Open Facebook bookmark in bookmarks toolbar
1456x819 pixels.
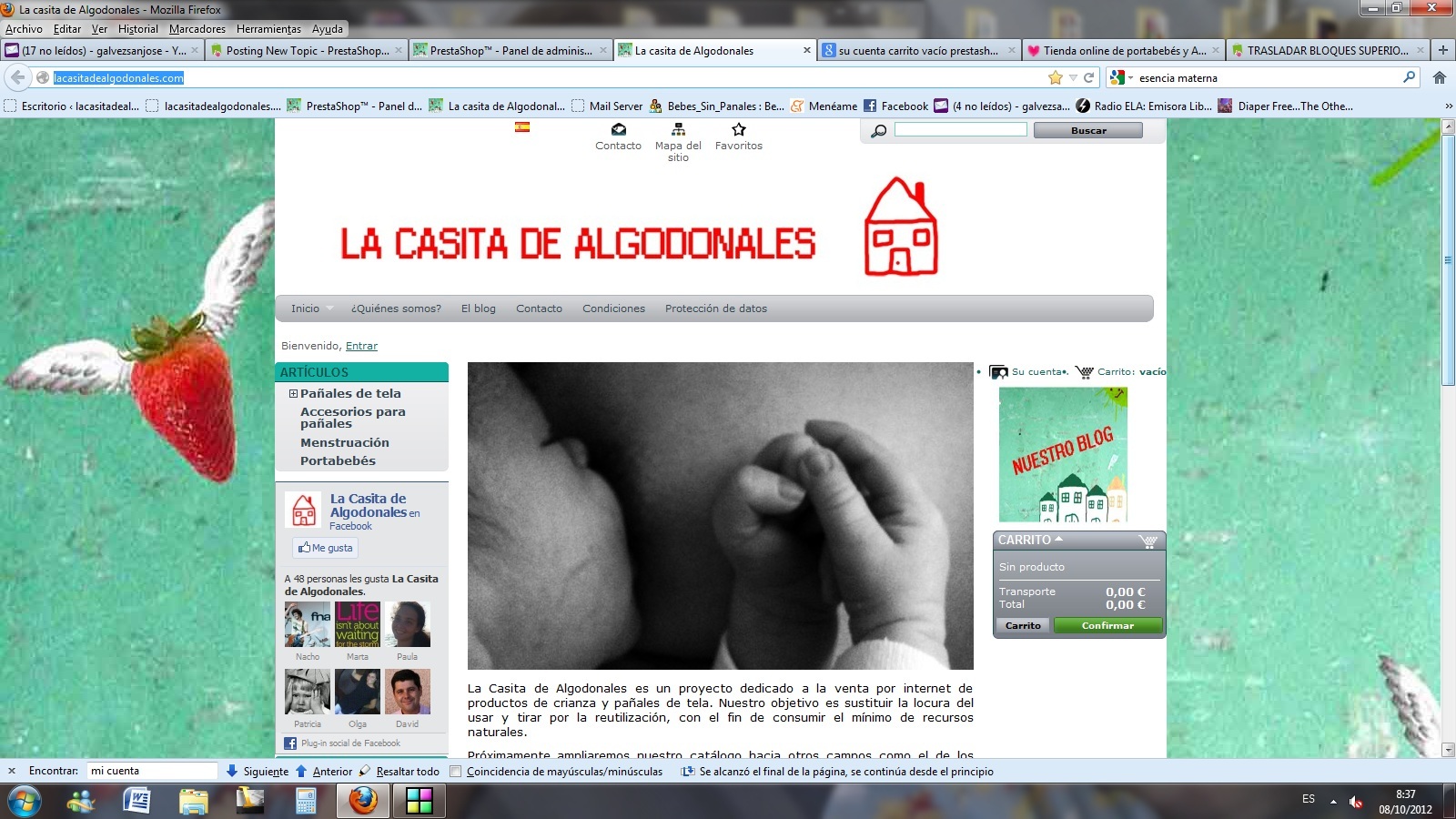click(895, 106)
